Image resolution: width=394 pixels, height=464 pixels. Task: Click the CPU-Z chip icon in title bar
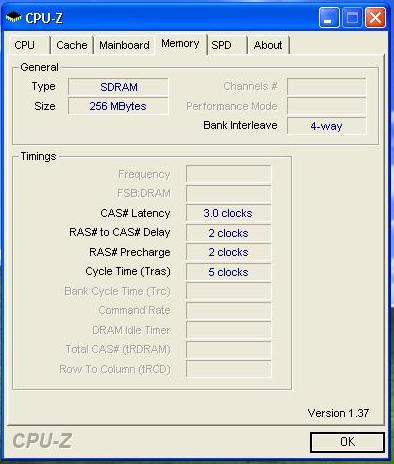tap(14, 17)
